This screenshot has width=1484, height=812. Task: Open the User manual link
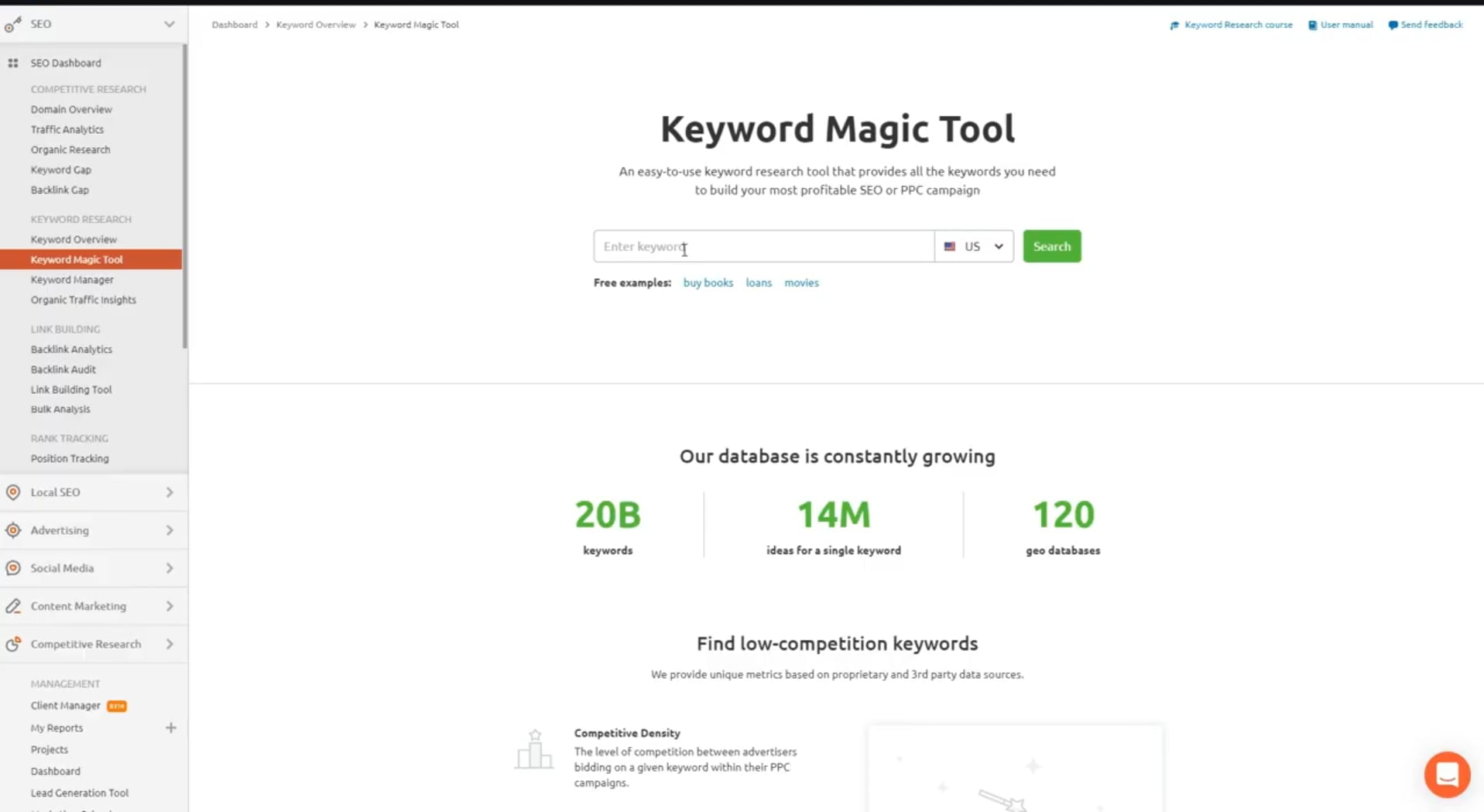[1346, 25]
